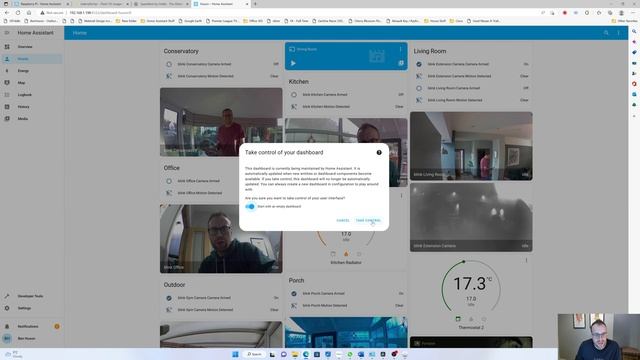This screenshot has width=640, height=360.
Task: Open Blink Gym Camera Motion Detected entity
Action: click(221, 310)
